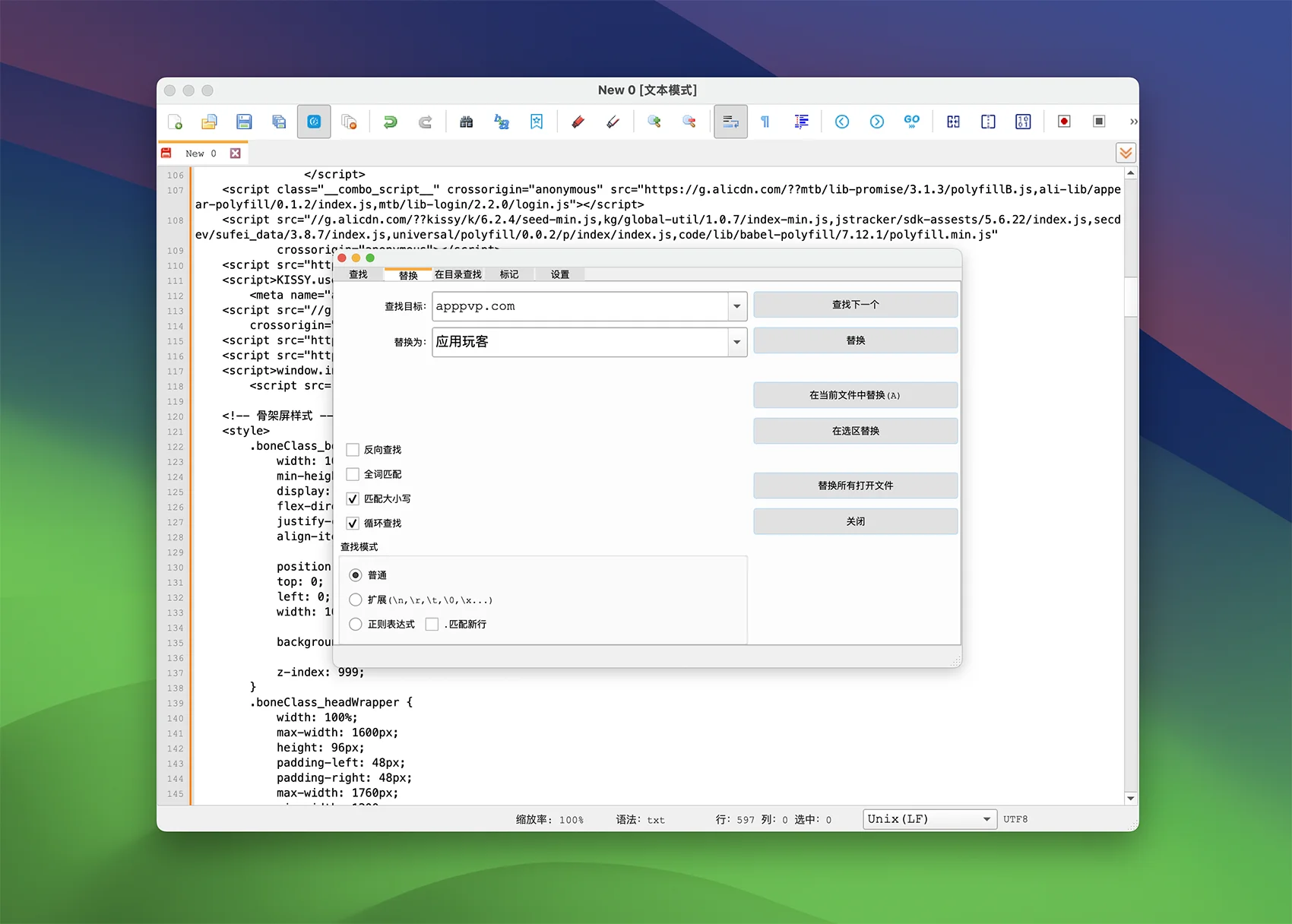
Task: Go forward with the right circle arrow
Action: pyautogui.click(x=877, y=122)
